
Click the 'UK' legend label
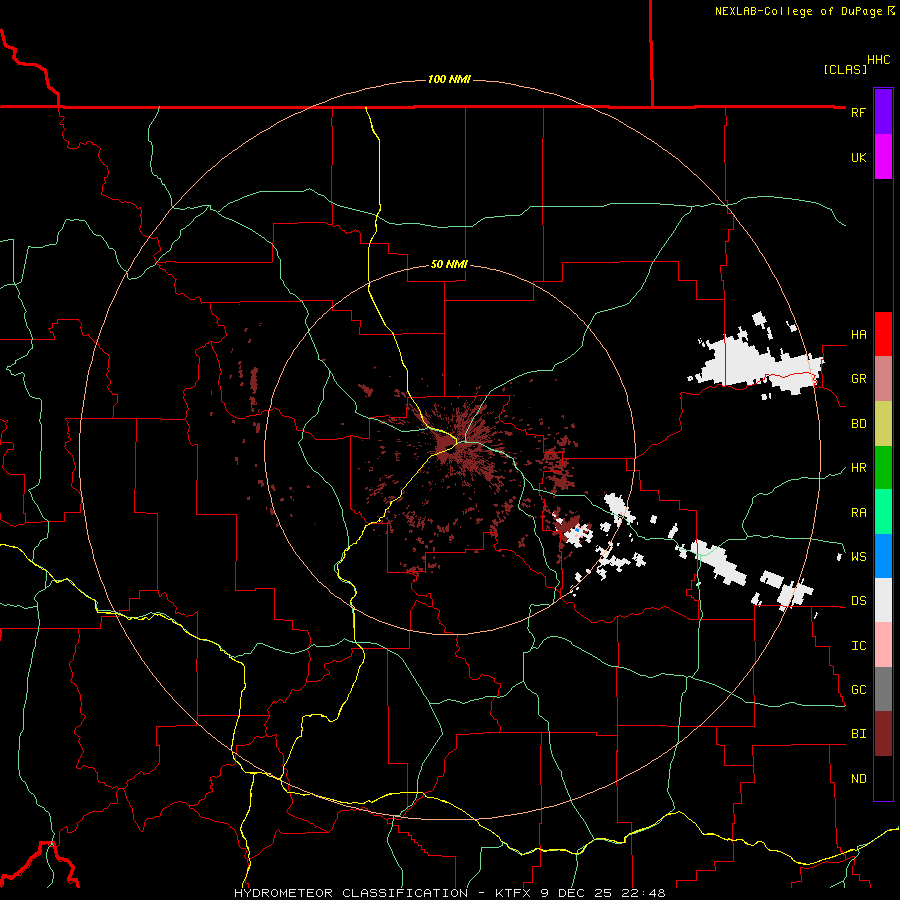pos(858,157)
